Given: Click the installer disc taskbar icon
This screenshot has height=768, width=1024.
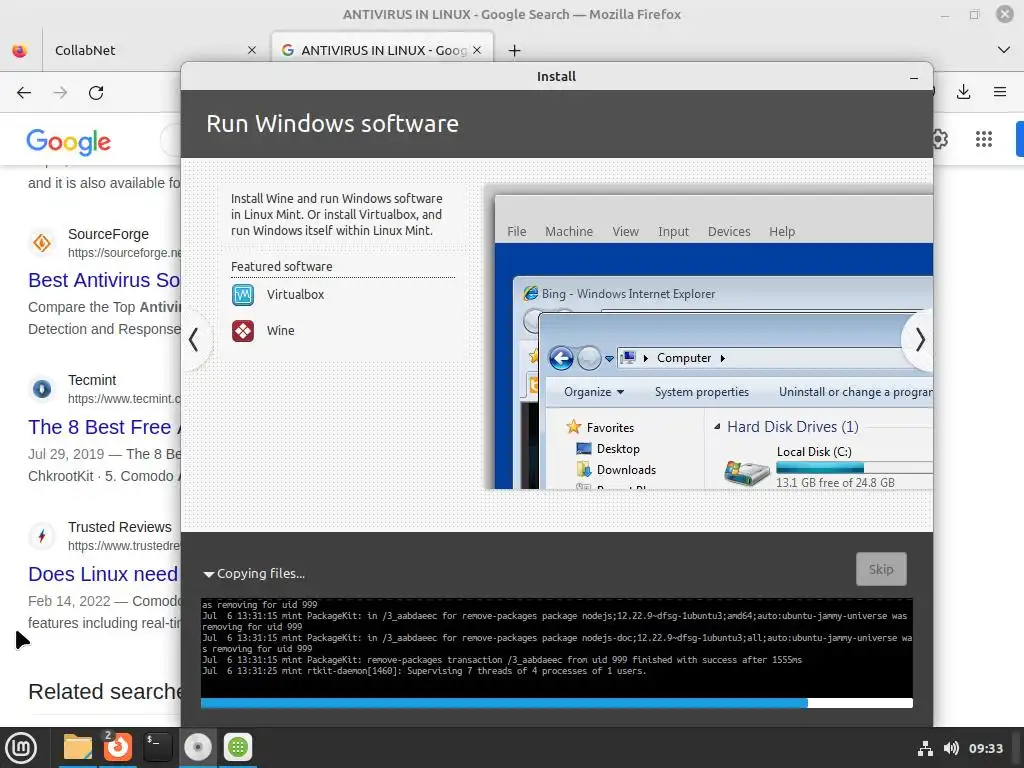Looking at the screenshot, I should pyautogui.click(x=198, y=748).
